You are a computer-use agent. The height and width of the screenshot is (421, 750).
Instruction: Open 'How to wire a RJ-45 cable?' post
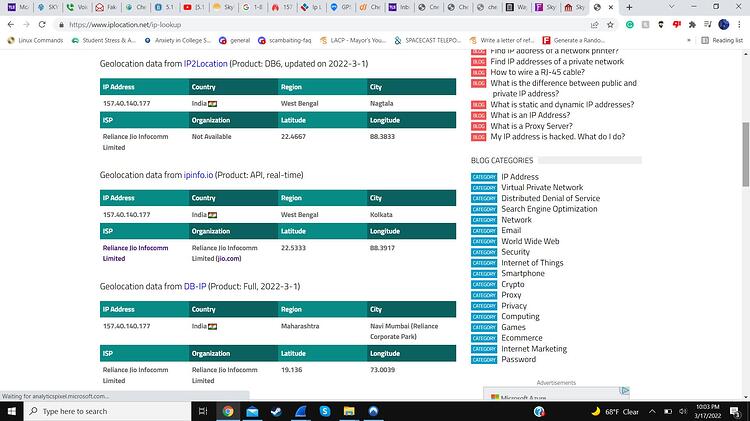537,72
